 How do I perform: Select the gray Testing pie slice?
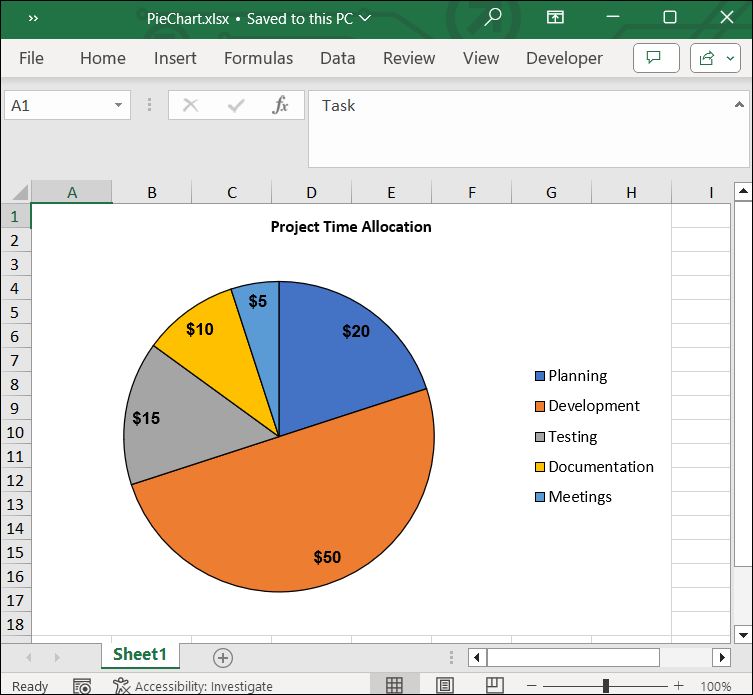(x=192, y=432)
